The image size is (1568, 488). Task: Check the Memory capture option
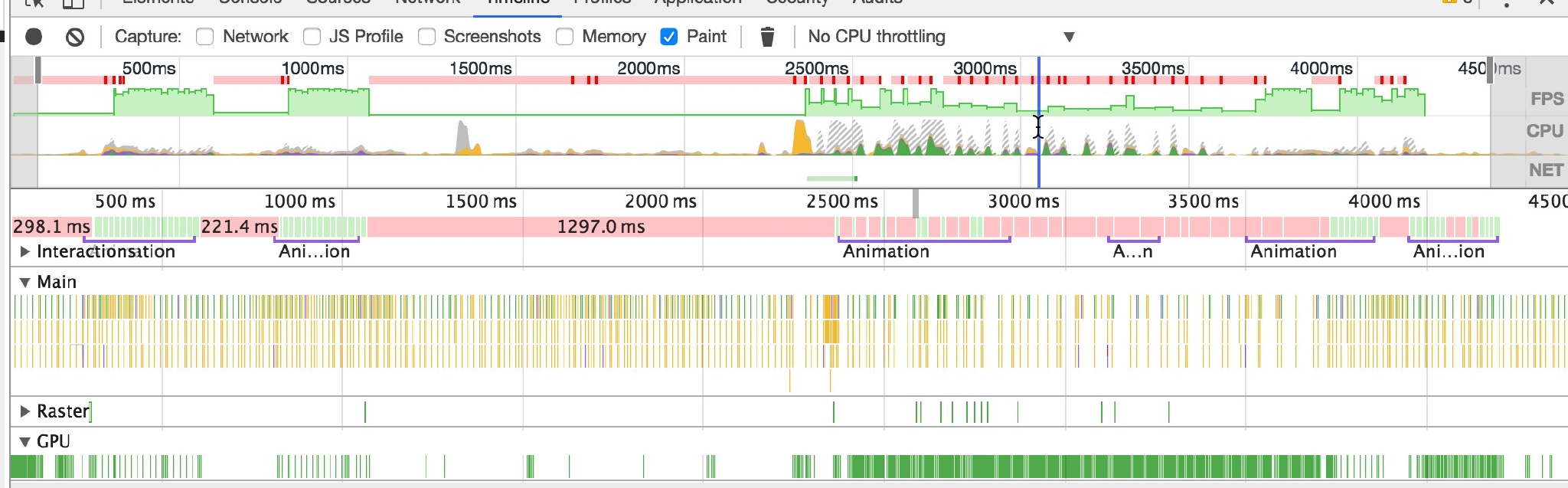click(564, 37)
